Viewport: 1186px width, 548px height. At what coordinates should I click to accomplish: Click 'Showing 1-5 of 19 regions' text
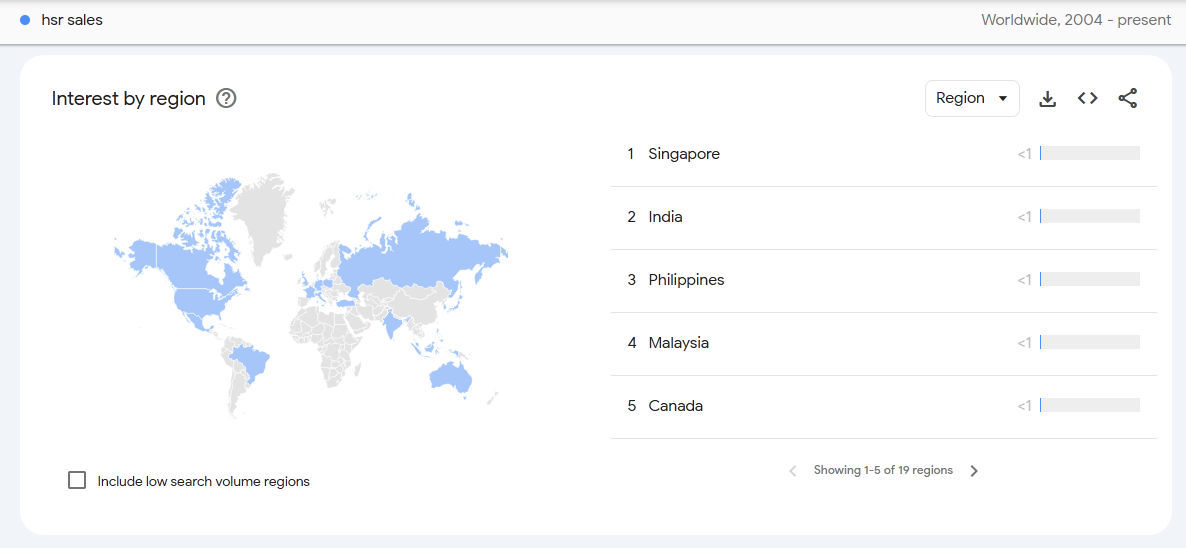[x=883, y=470]
